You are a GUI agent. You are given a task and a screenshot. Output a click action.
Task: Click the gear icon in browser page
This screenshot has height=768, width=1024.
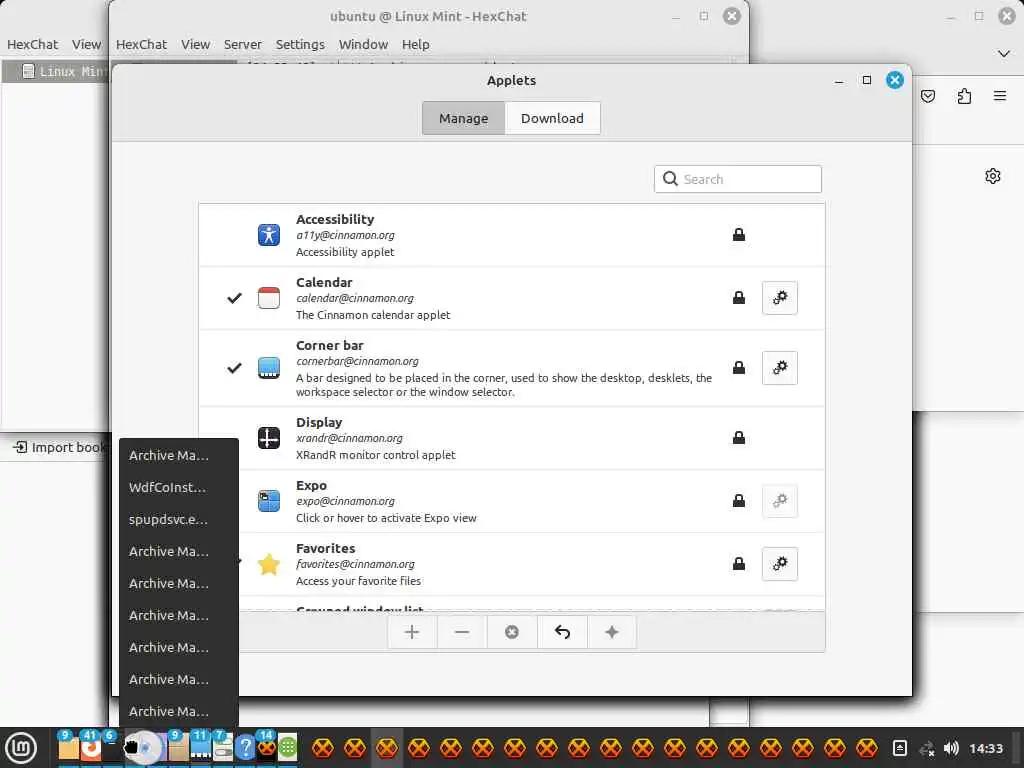993,176
